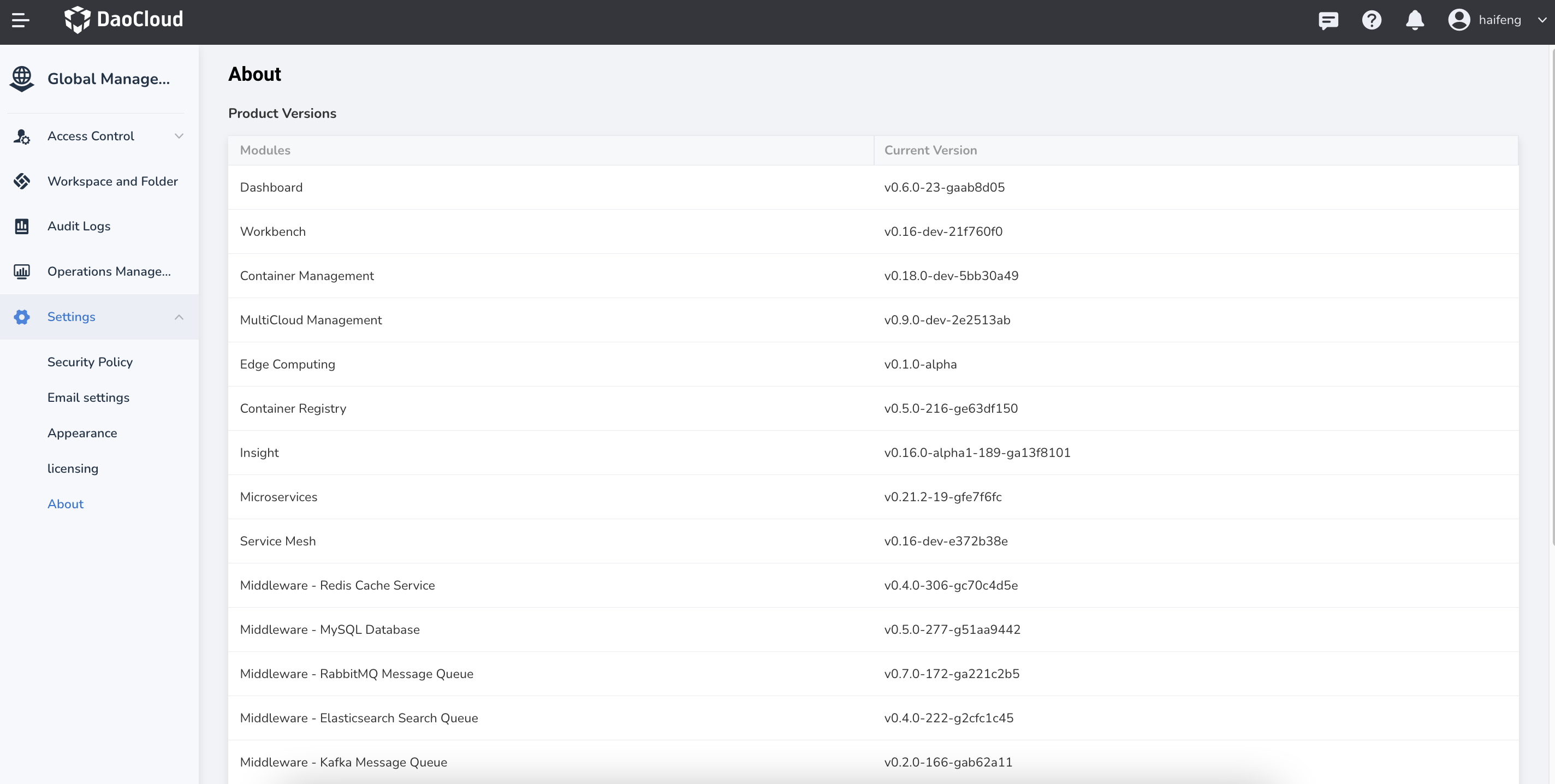Click the Access Control user-gear icon
Image resolution: width=1555 pixels, height=784 pixels.
click(22, 136)
